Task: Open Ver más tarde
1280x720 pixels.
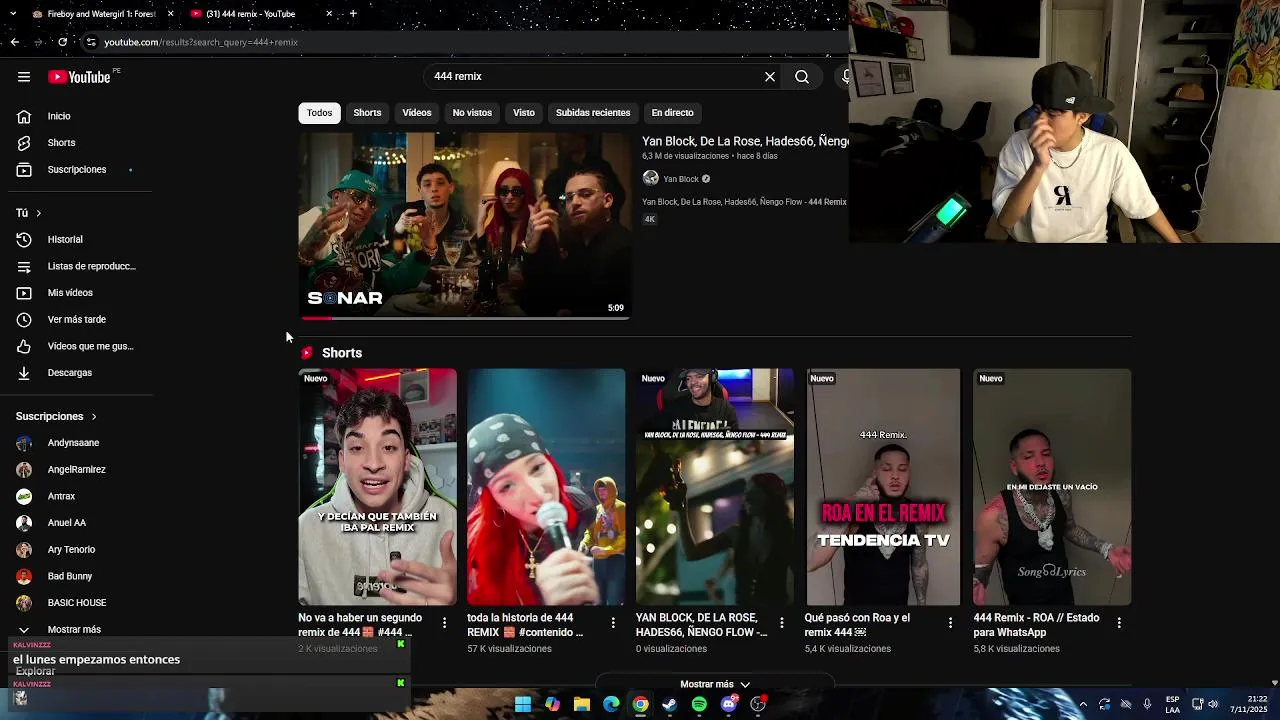Action: tap(78, 320)
